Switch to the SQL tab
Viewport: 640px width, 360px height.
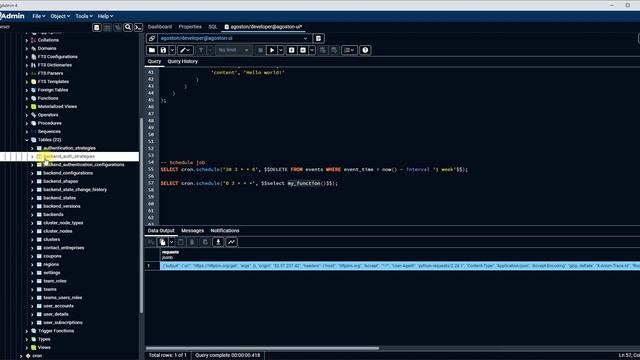pyautogui.click(x=213, y=27)
